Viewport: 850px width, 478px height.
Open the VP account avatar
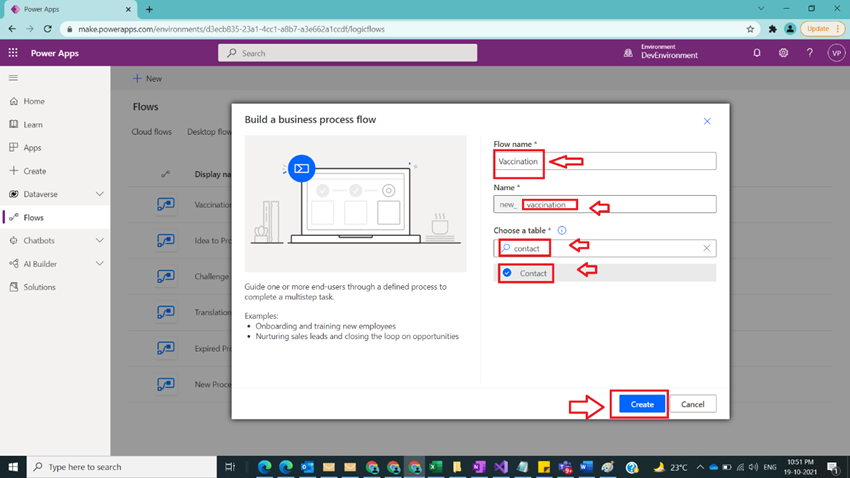(836, 53)
